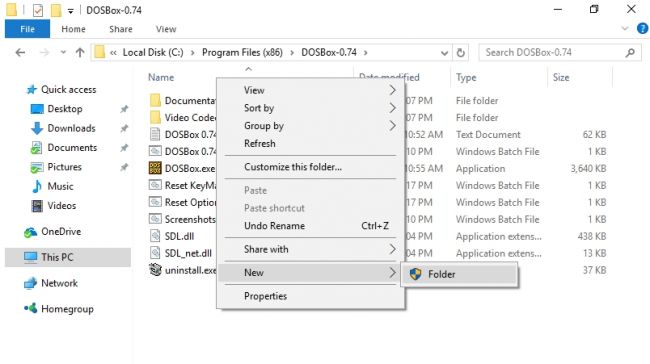Screen dimensions: 650x364
Task: Select the SDL_net.dll file icon
Action: pos(155,253)
